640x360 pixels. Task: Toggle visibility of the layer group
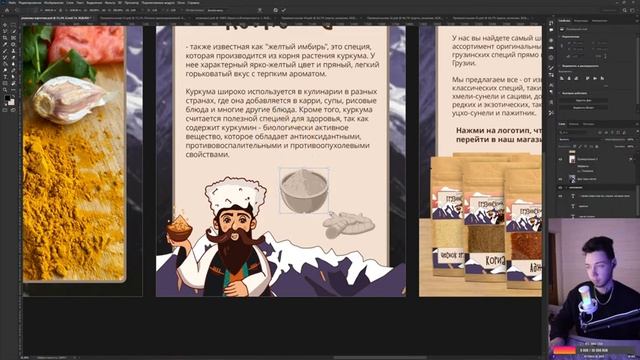[560, 187]
